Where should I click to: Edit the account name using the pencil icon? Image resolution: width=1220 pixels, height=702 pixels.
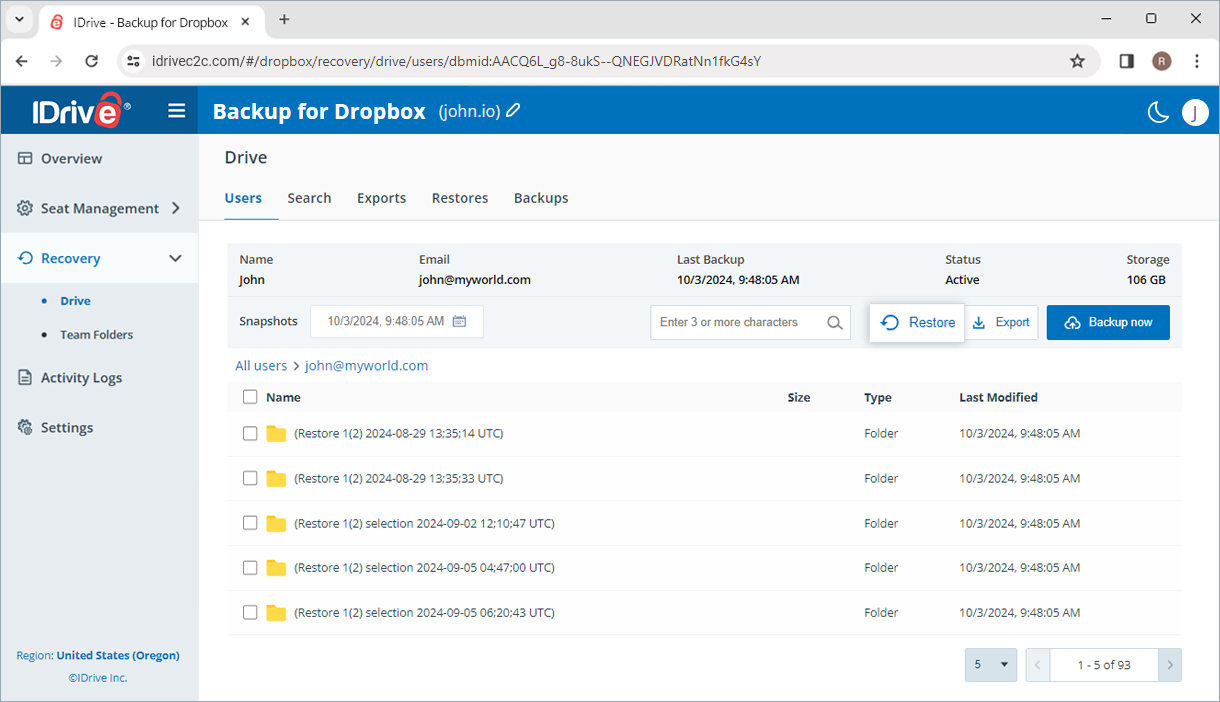click(x=513, y=111)
